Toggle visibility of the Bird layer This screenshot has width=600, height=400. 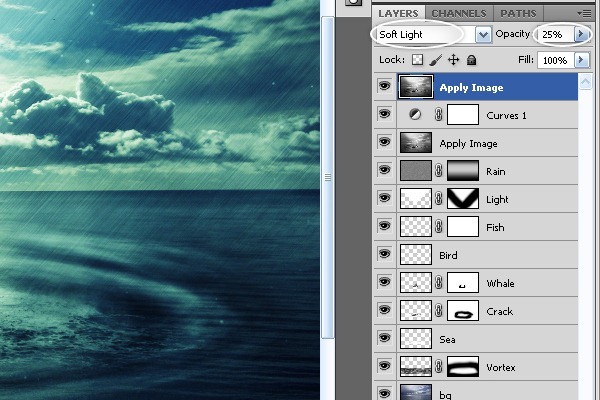[384, 256]
